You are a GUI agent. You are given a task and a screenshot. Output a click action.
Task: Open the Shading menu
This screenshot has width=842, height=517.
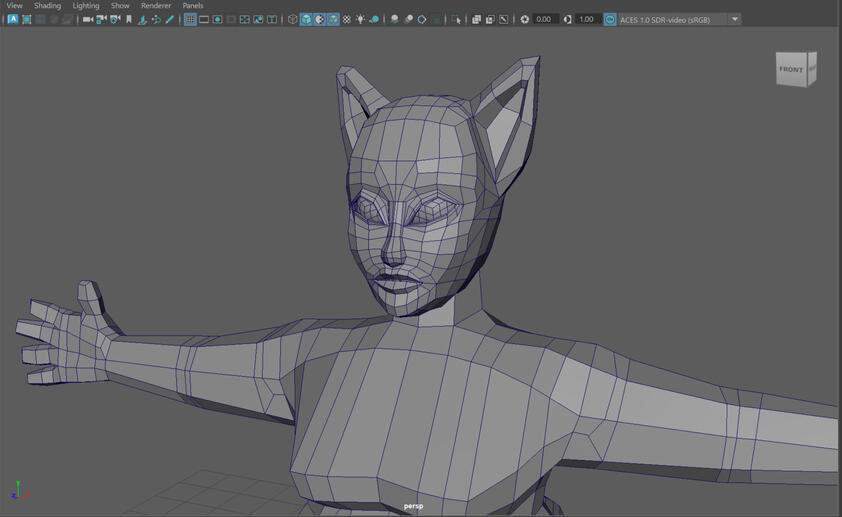tap(47, 6)
